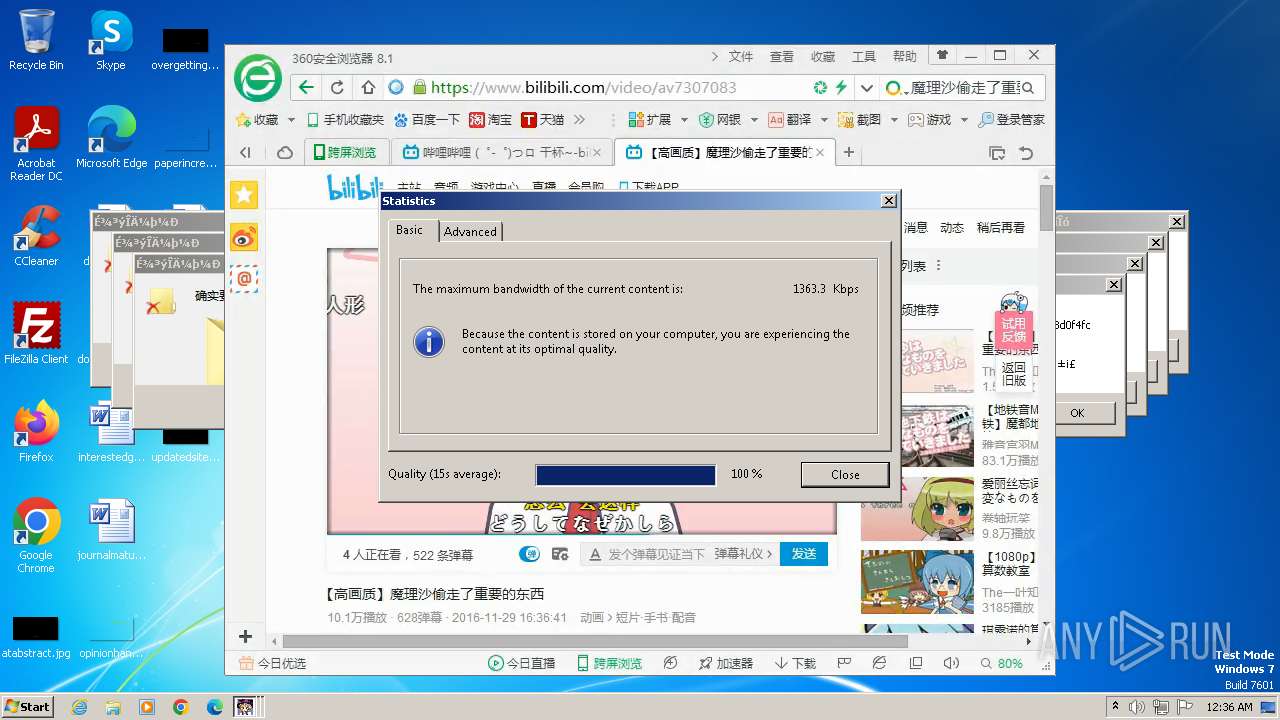Toggle the danmaku 弹 switch
Viewport: 1280px width, 720px height.
(529, 553)
